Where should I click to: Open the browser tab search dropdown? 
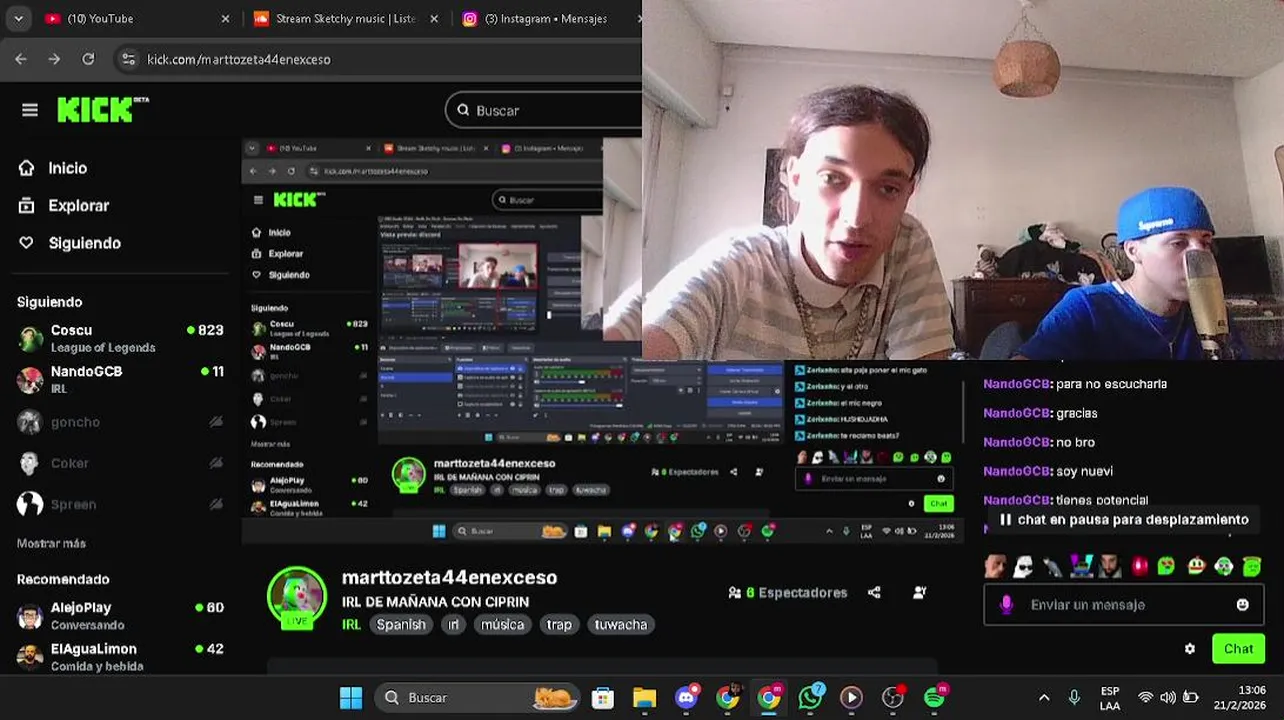(x=18, y=18)
